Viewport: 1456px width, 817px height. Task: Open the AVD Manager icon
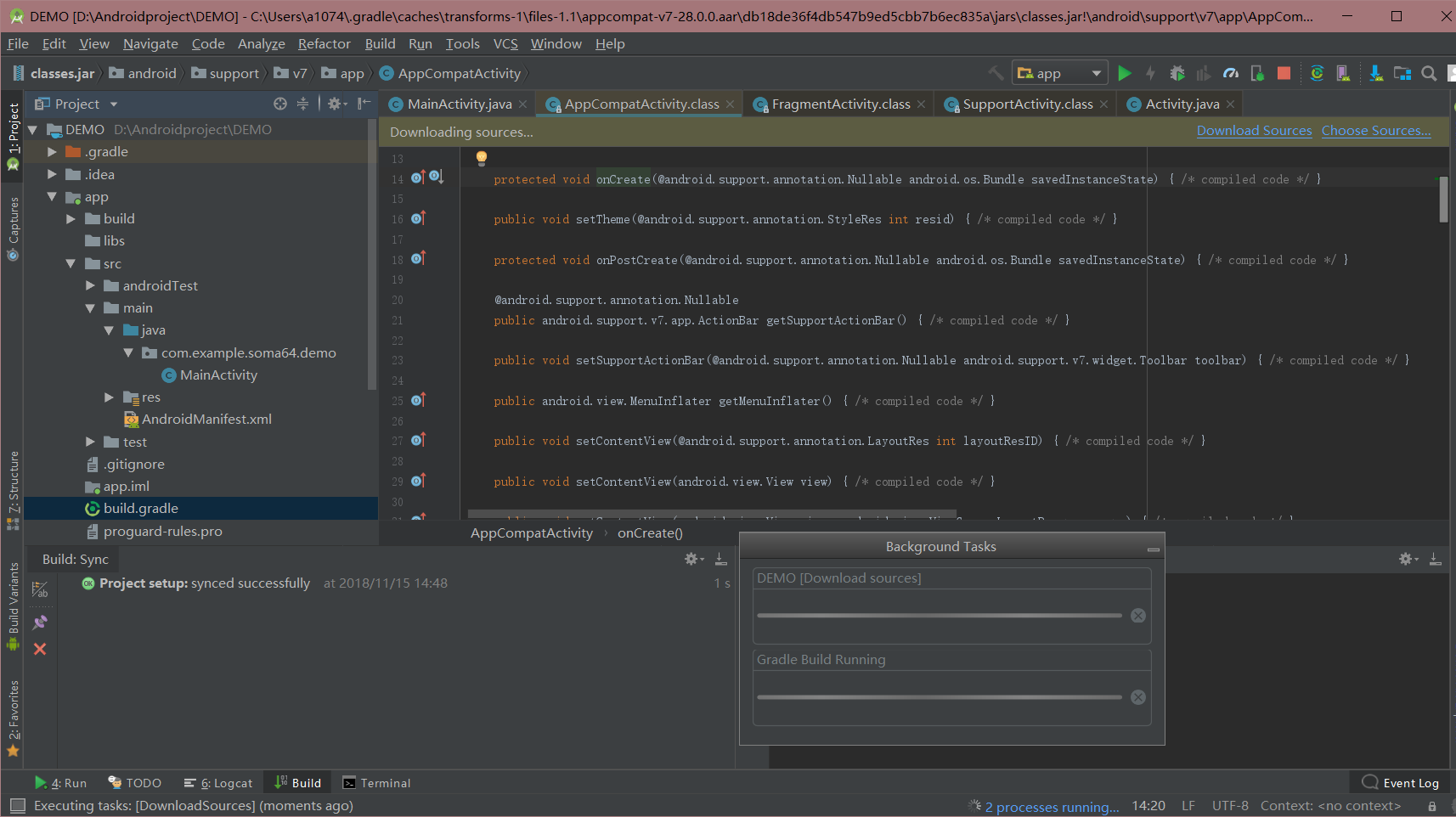coord(1343,74)
